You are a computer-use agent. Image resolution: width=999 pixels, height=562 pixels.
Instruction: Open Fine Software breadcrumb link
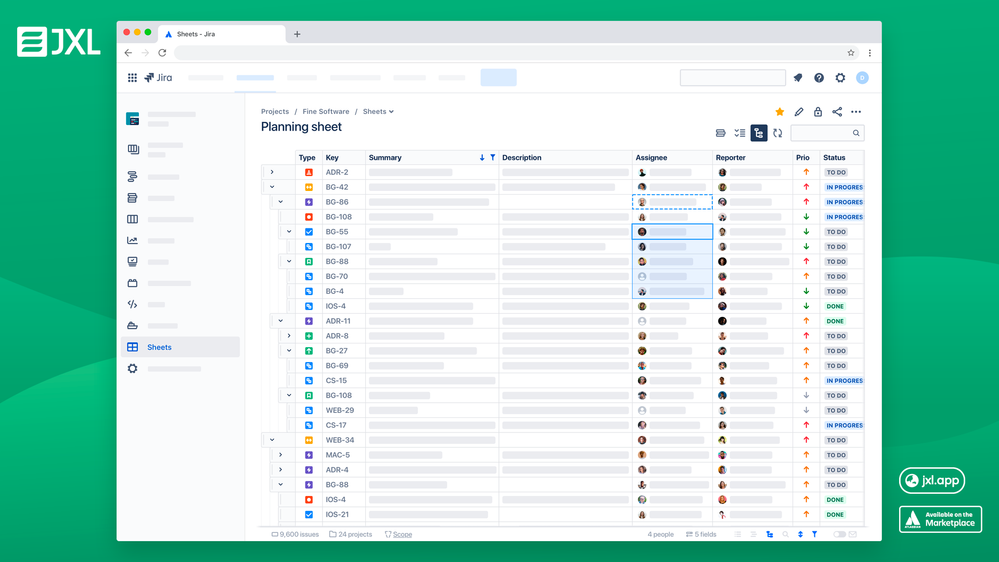click(326, 112)
